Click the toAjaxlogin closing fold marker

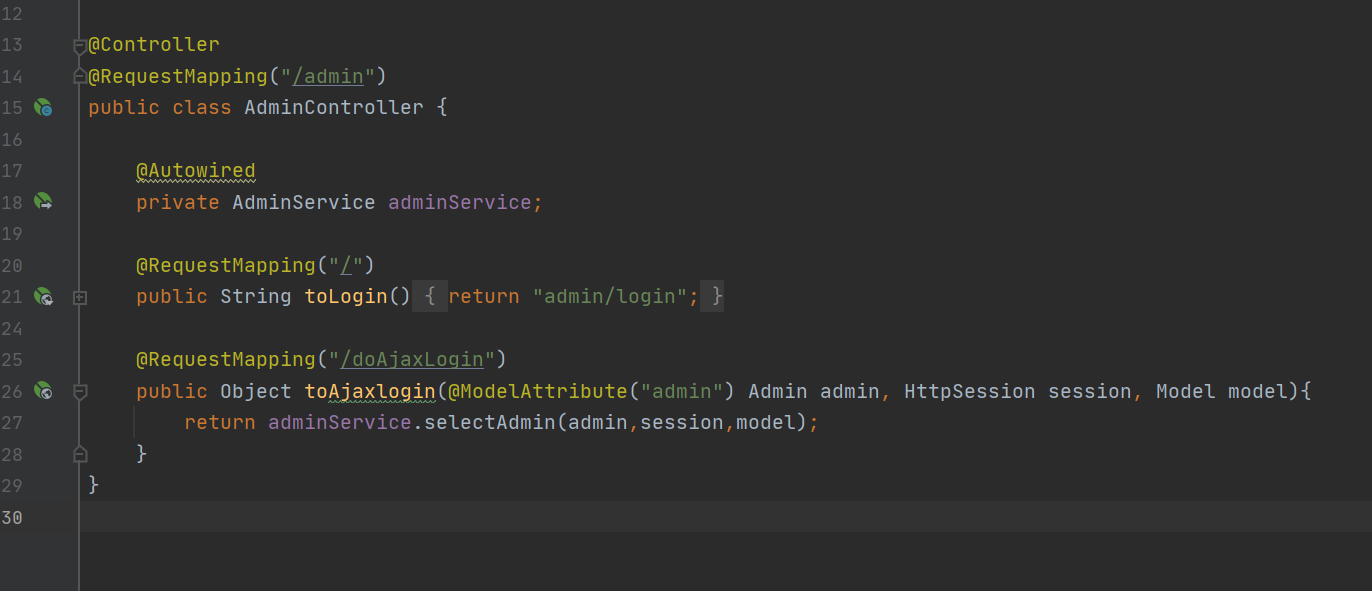coord(80,454)
